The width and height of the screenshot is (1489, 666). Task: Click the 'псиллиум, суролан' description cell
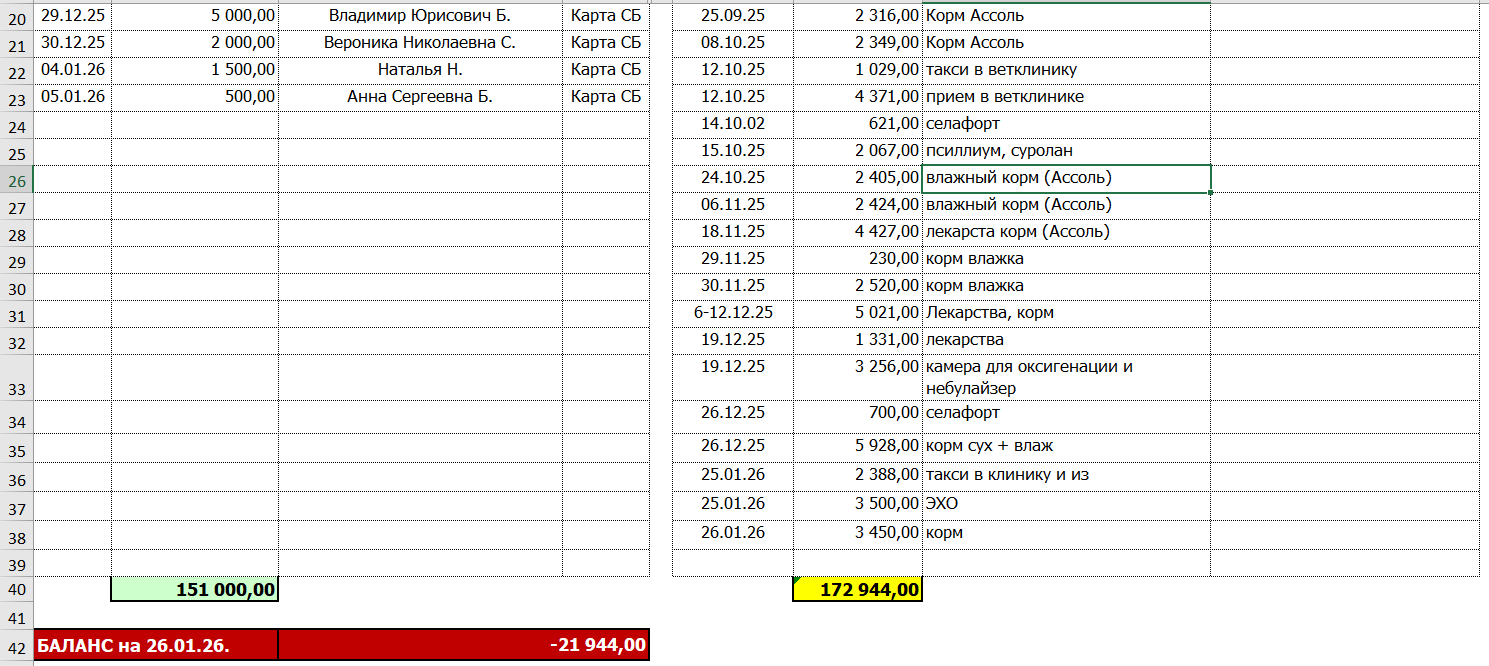(x=1065, y=151)
